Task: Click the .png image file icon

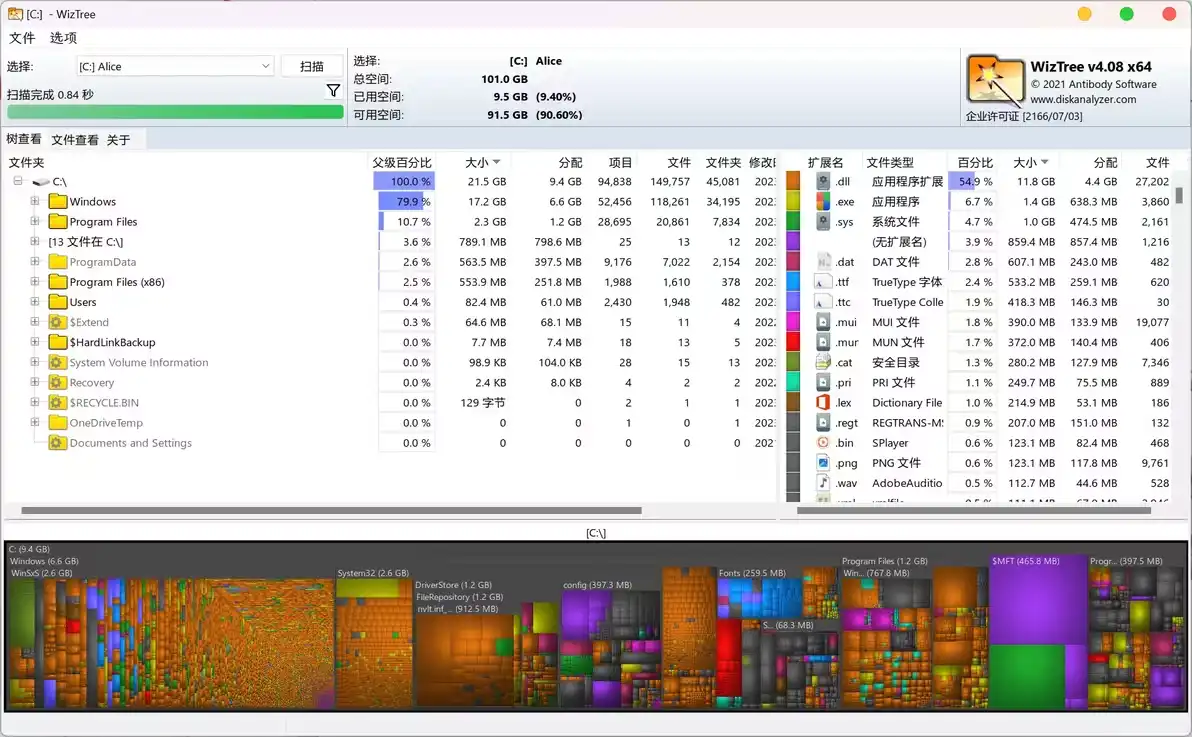Action: pos(823,463)
